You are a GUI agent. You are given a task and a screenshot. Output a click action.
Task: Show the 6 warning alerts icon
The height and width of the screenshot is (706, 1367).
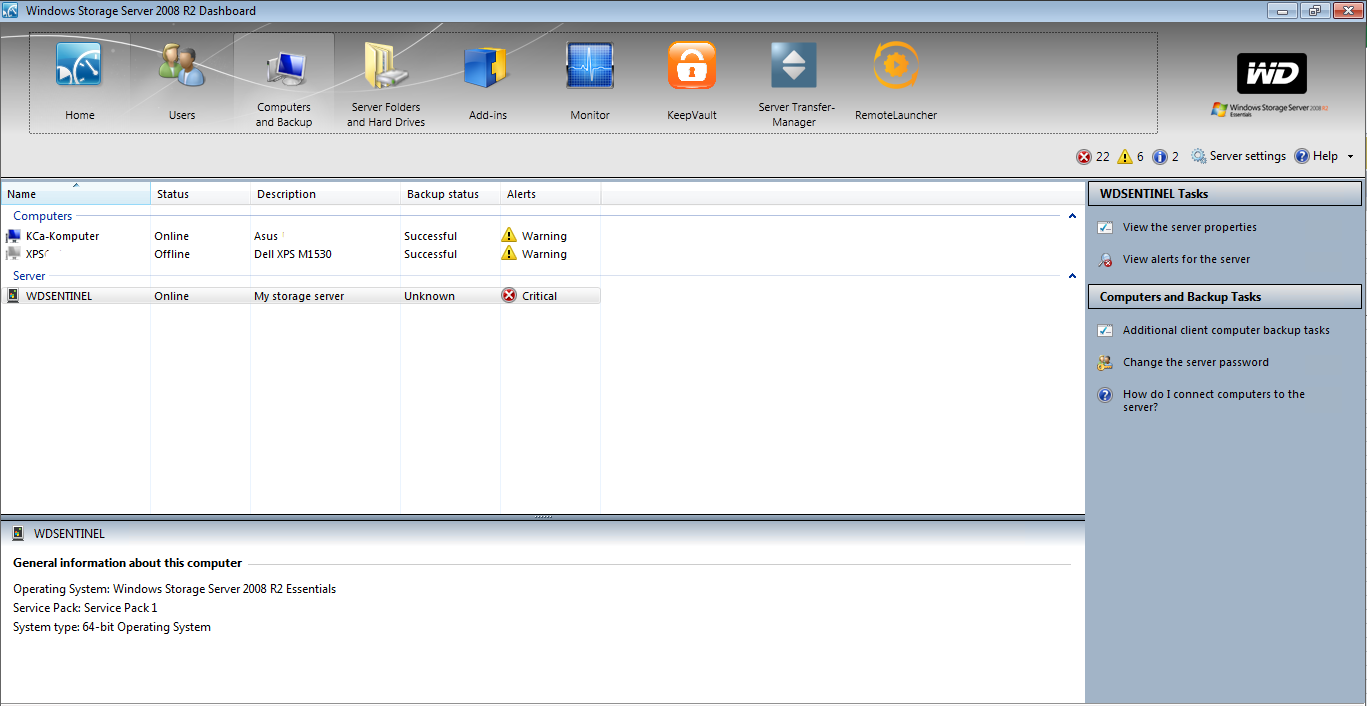1125,157
